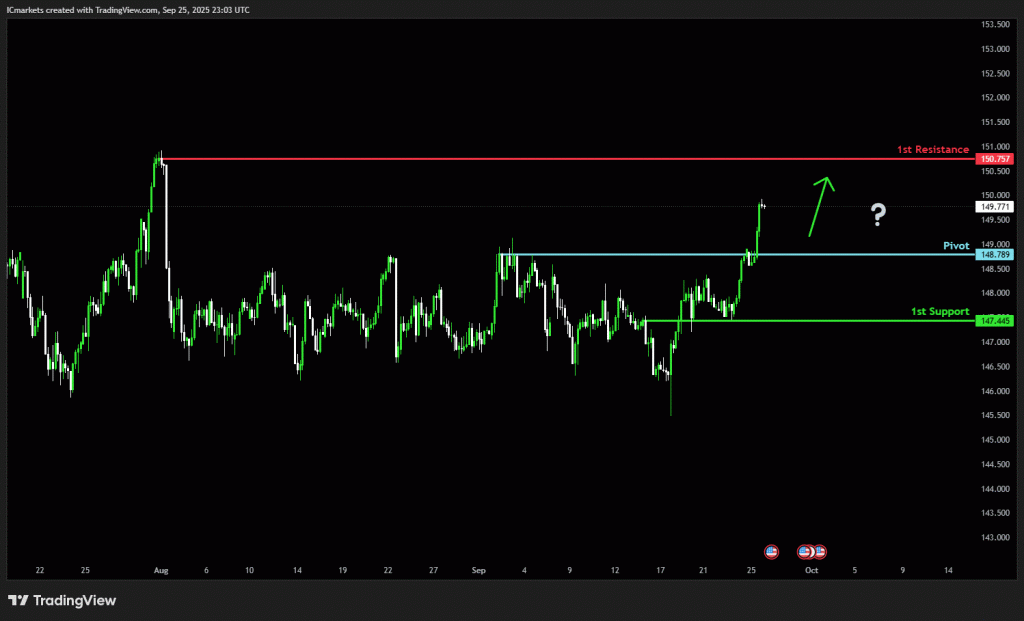Click the 153.000 price axis label
This screenshot has height=621, width=1024.
[995, 49]
